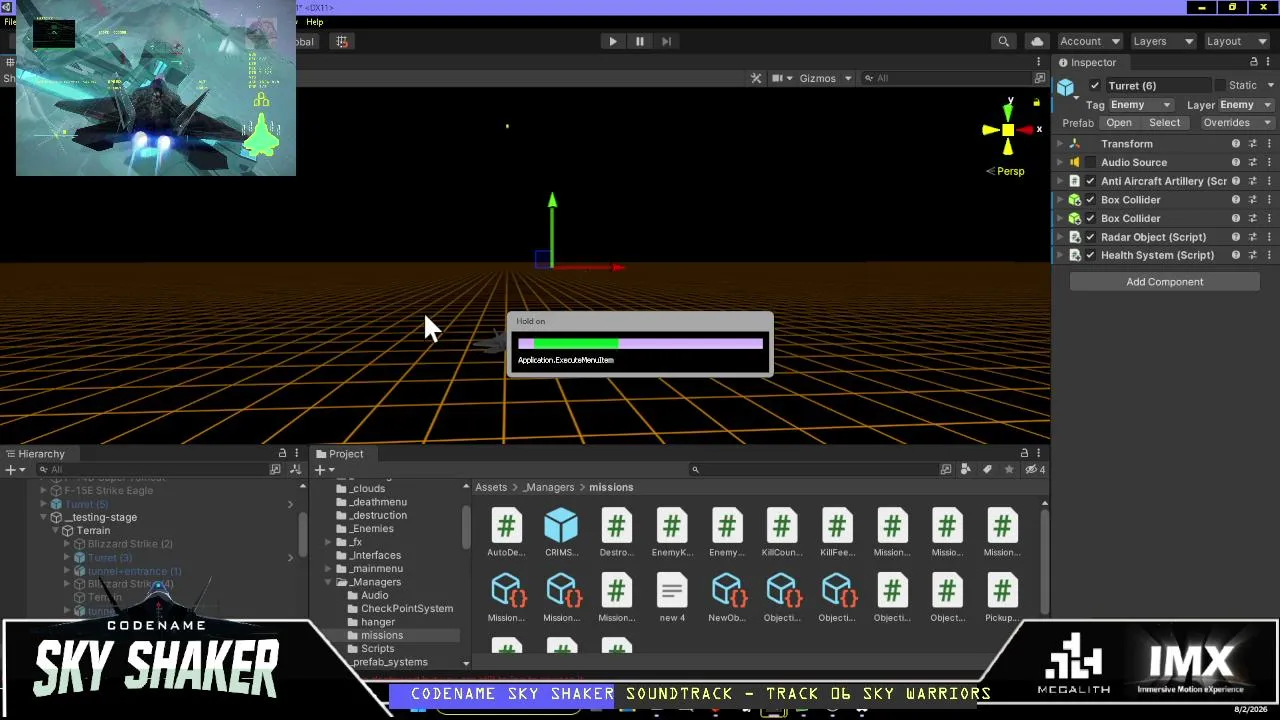The width and height of the screenshot is (1280, 720).
Task: Select the CRIMS... prefab asset
Action: tap(561, 533)
